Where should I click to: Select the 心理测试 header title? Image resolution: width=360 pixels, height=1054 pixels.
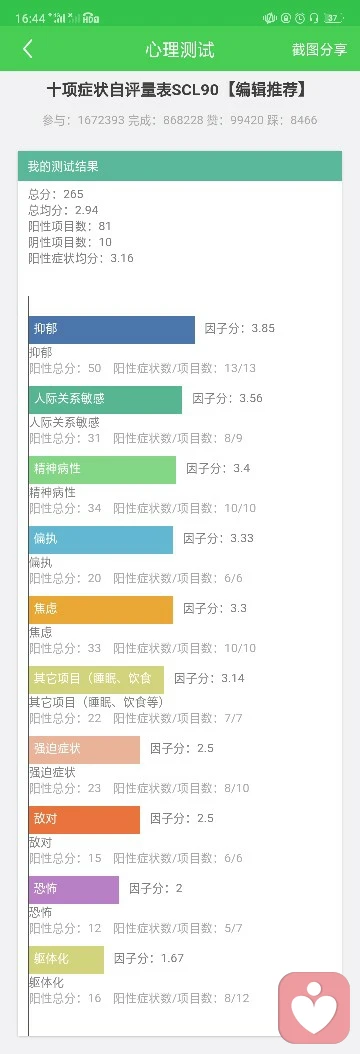click(180, 49)
